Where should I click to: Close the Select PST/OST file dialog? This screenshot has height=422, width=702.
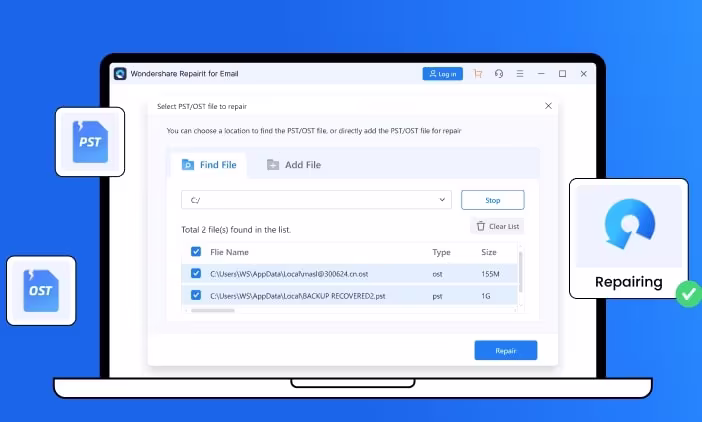[548, 106]
